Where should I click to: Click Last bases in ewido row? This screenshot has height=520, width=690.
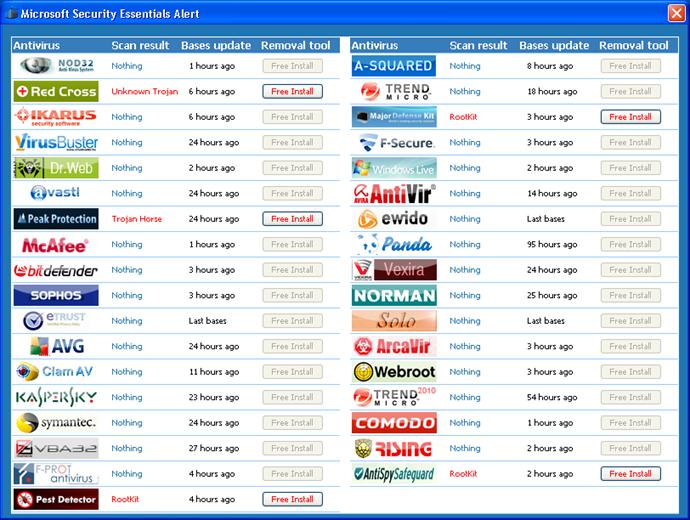click(546, 219)
